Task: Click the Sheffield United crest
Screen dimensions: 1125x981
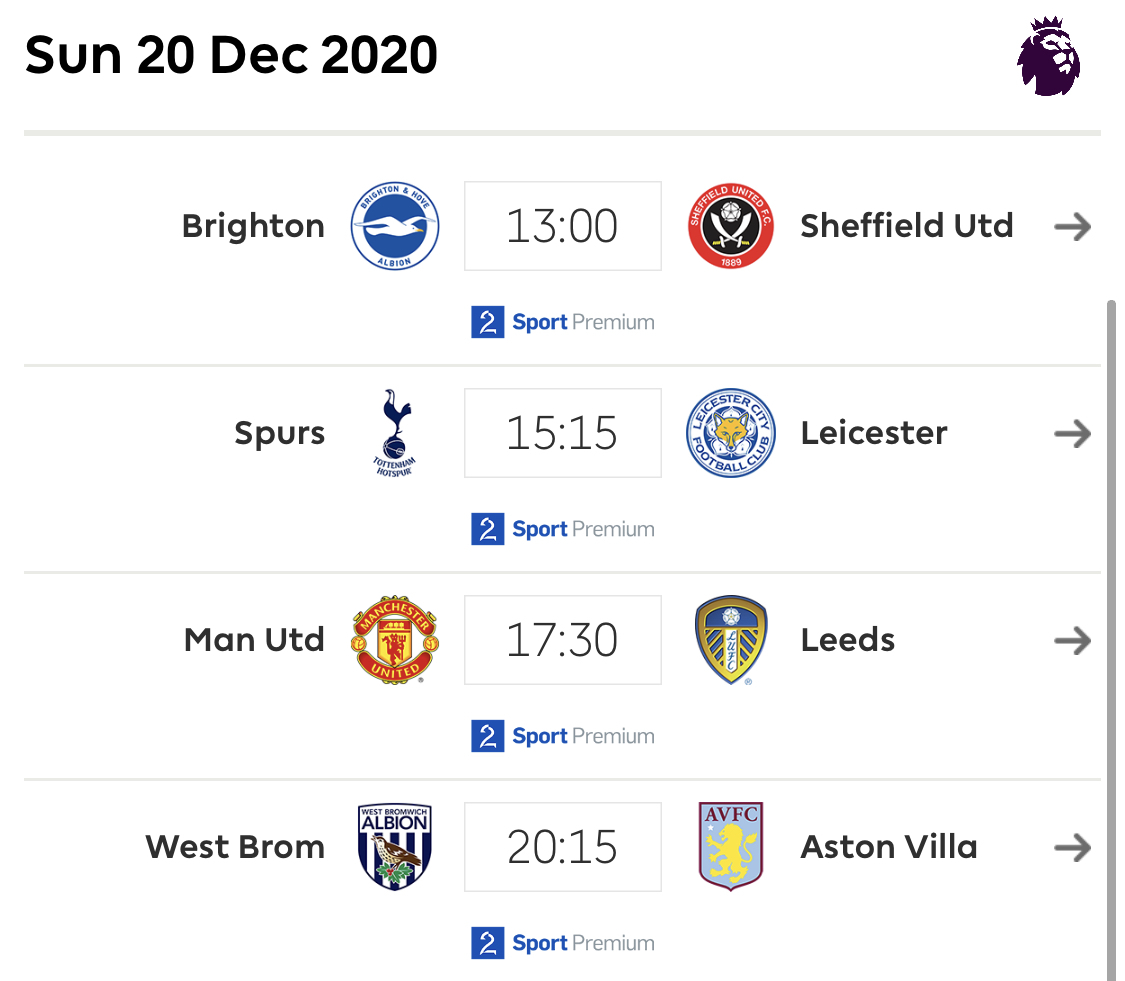Action: coord(730,226)
